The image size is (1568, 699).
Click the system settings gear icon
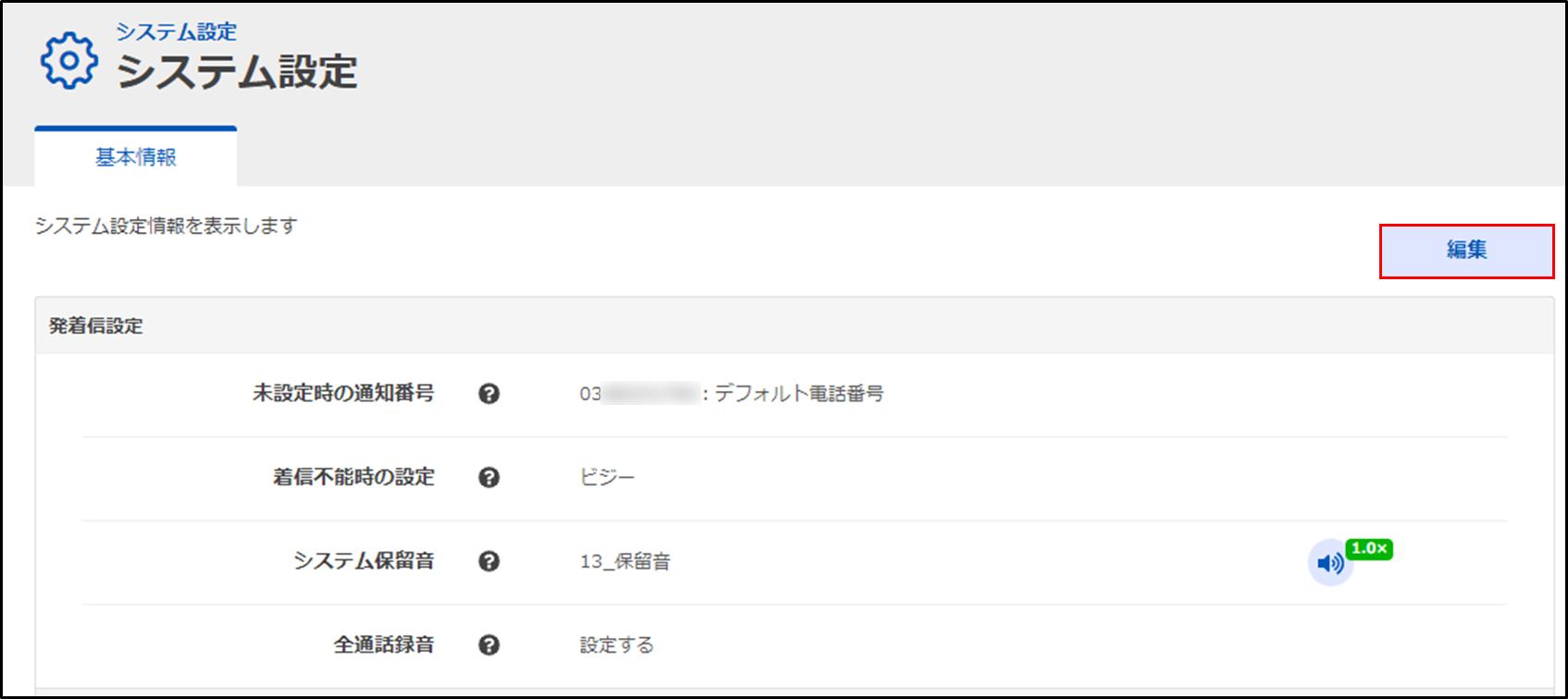[68, 60]
